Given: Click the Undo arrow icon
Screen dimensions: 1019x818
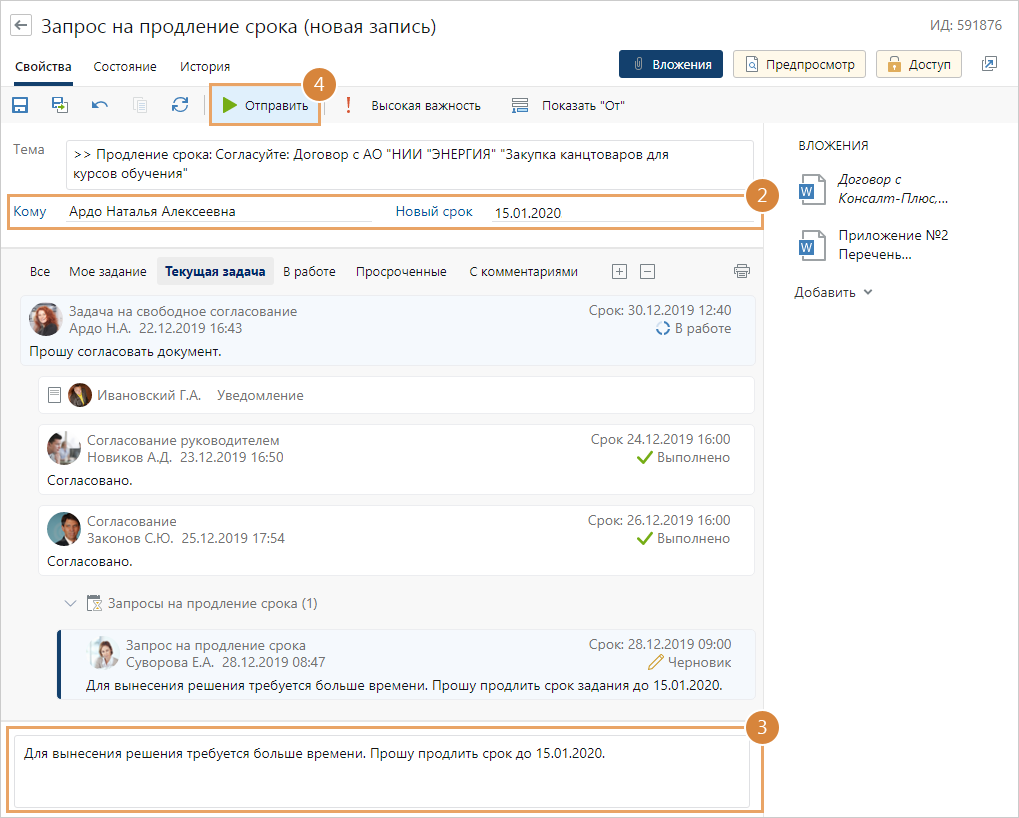Looking at the screenshot, I should pyautogui.click(x=100, y=105).
